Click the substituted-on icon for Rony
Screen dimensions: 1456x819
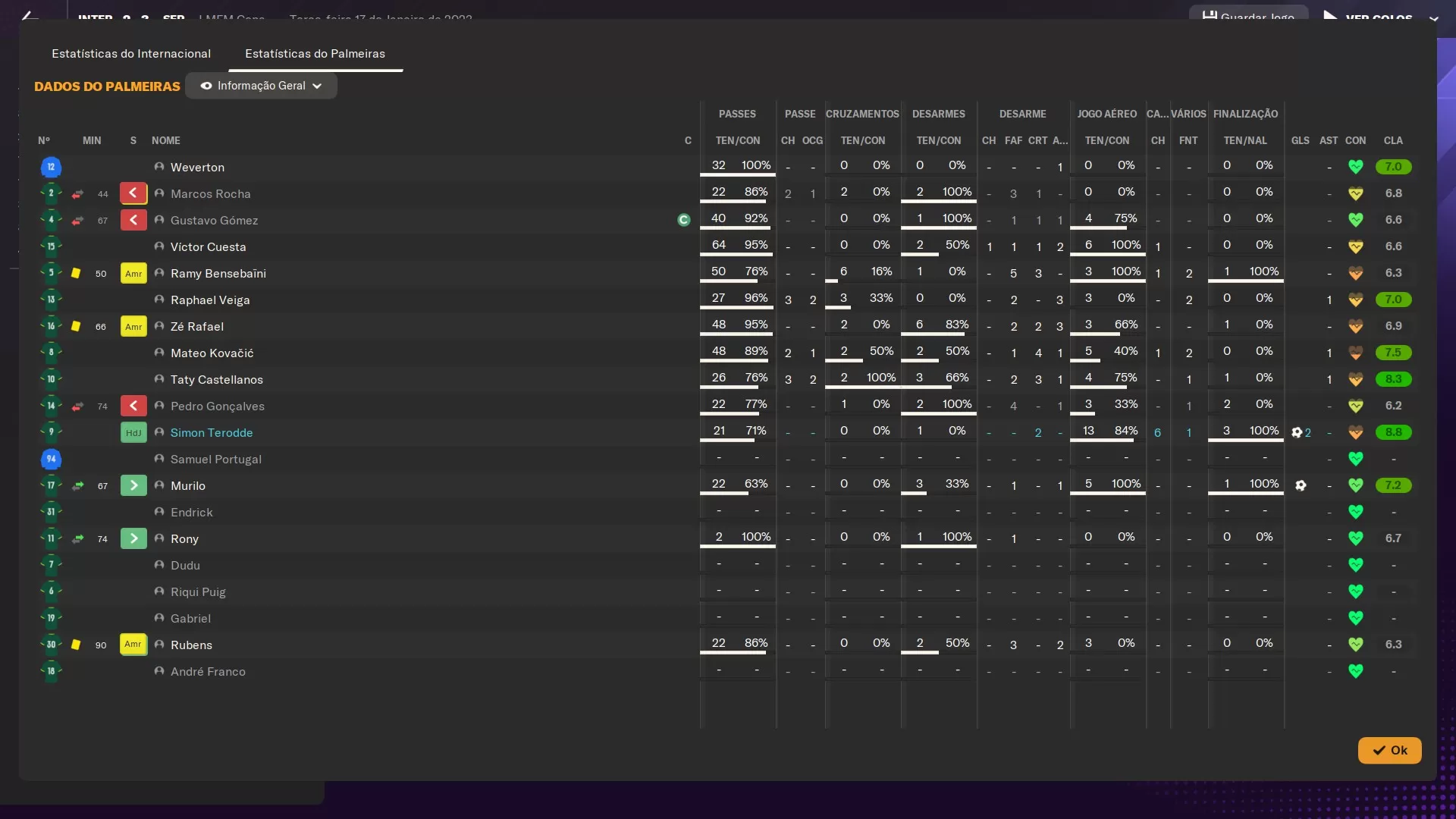[133, 538]
